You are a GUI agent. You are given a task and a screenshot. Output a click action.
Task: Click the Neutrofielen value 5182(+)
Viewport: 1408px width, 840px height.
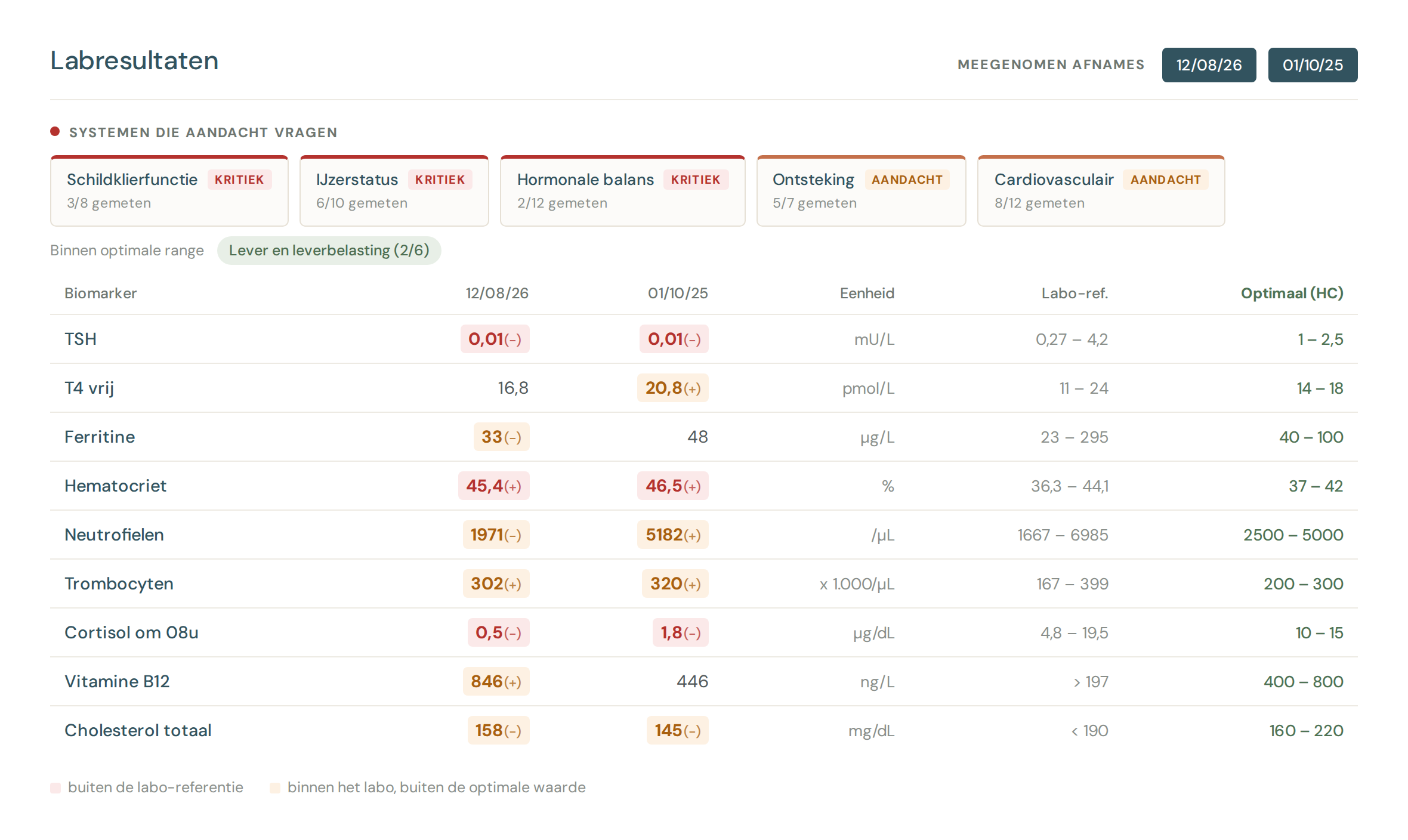[673, 535]
